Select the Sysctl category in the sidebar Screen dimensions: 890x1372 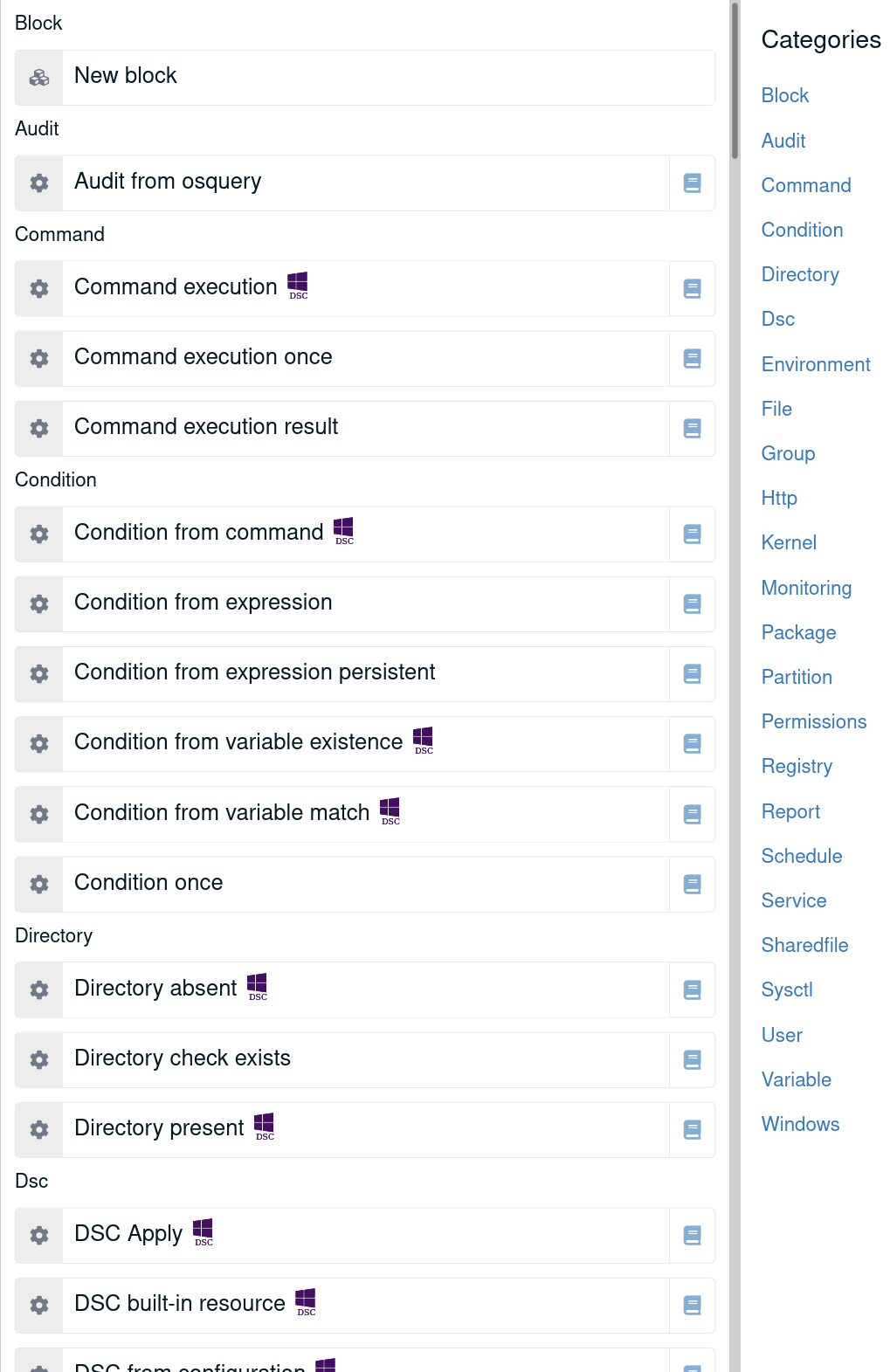(786, 989)
